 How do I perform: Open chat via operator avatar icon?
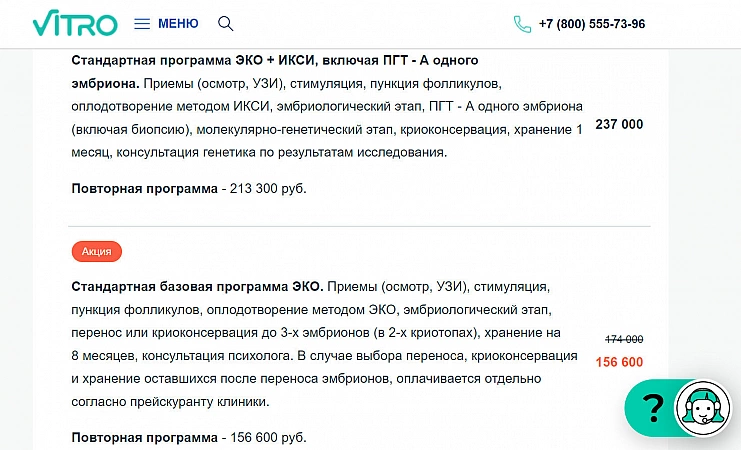click(704, 409)
